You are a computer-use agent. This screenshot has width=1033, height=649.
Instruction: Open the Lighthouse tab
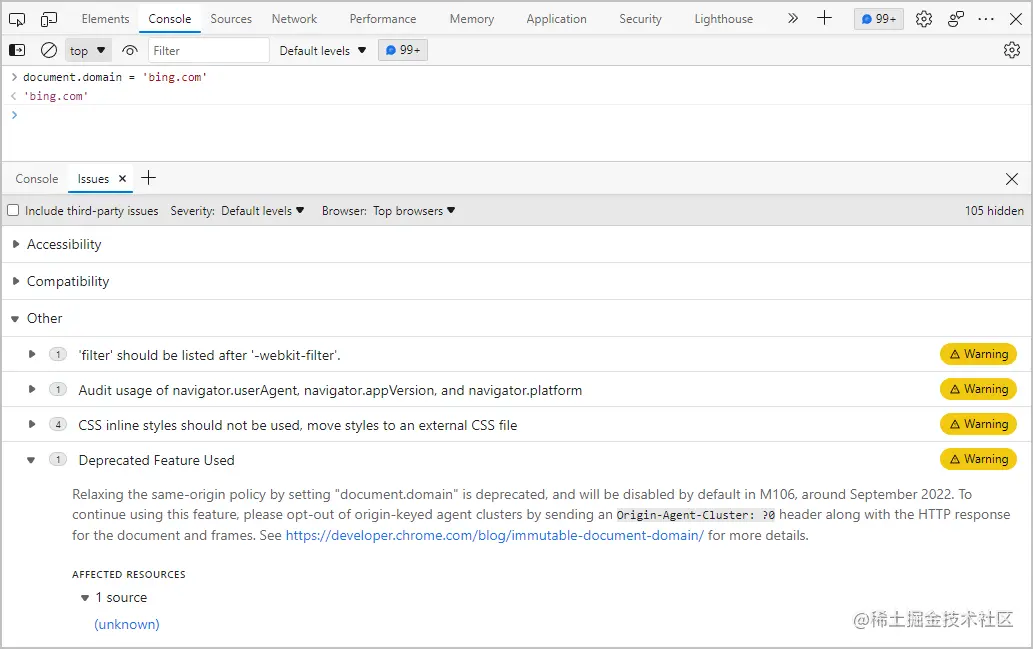723,19
